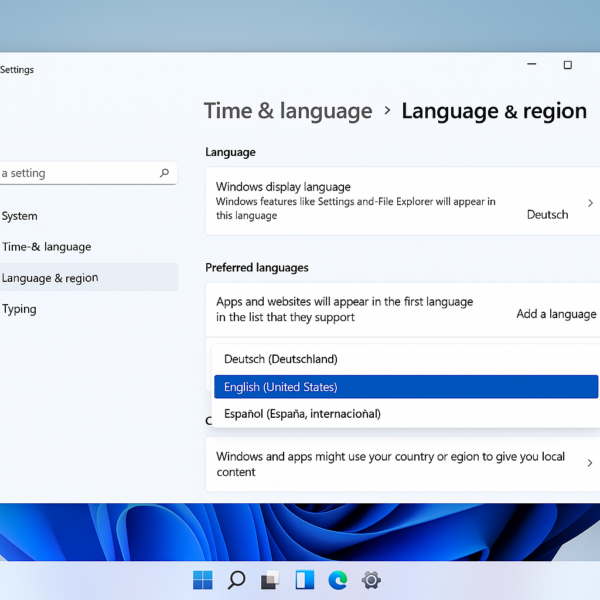Click the Find a setting search field
Image resolution: width=600 pixels, height=600 pixels.
pyautogui.click(x=88, y=173)
